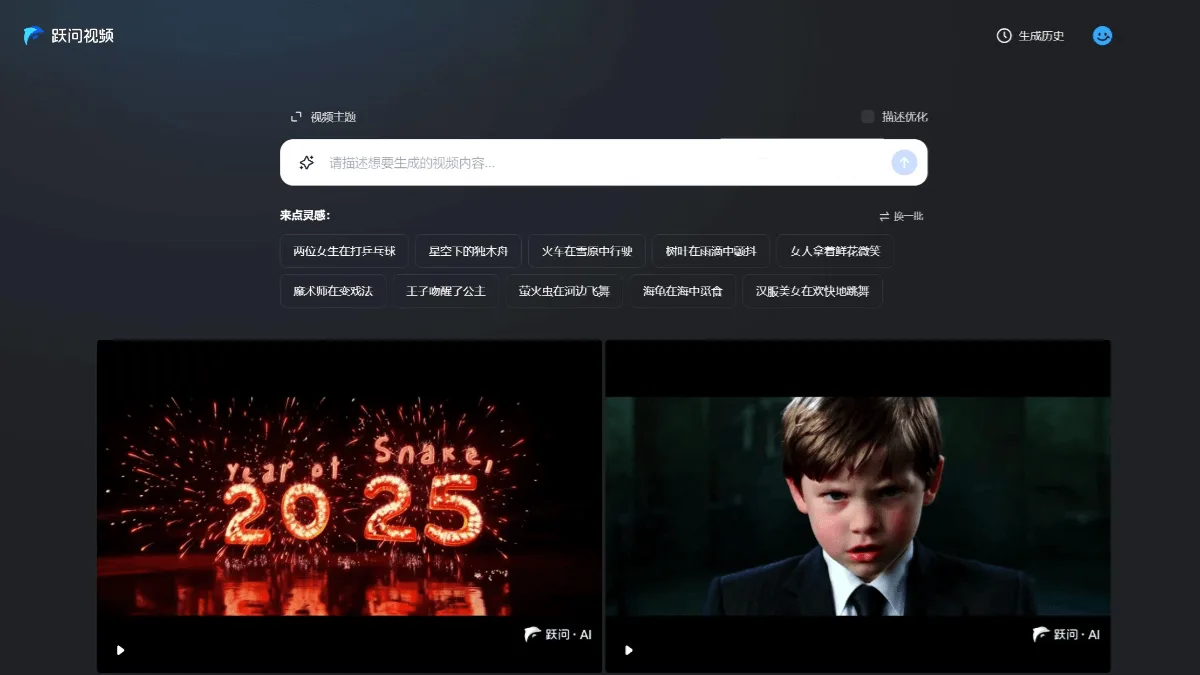This screenshot has height=675, width=1200.
Task: Click 换一批 to refresh suggestions
Action: click(x=901, y=216)
